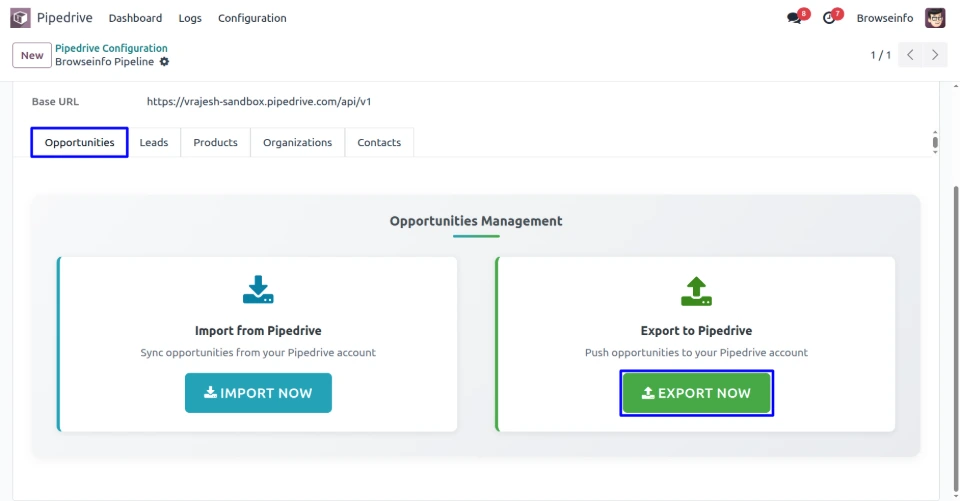Image resolution: width=960 pixels, height=501 pixels.
Task: Open the Configuration menu
Action: pos(252,18)
